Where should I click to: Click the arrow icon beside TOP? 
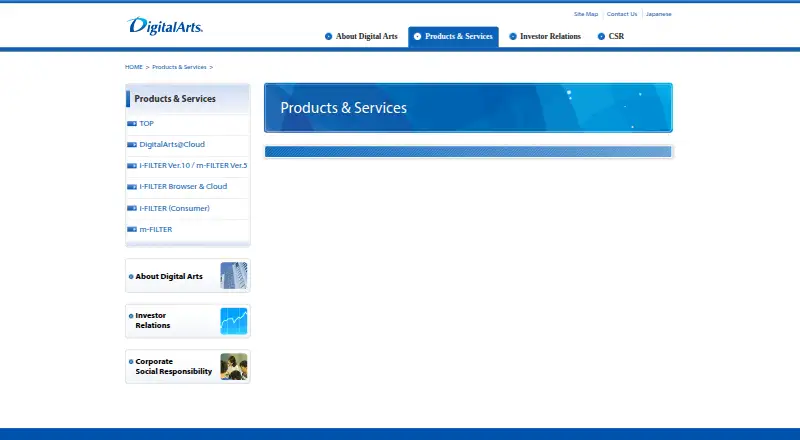(132, 124)
